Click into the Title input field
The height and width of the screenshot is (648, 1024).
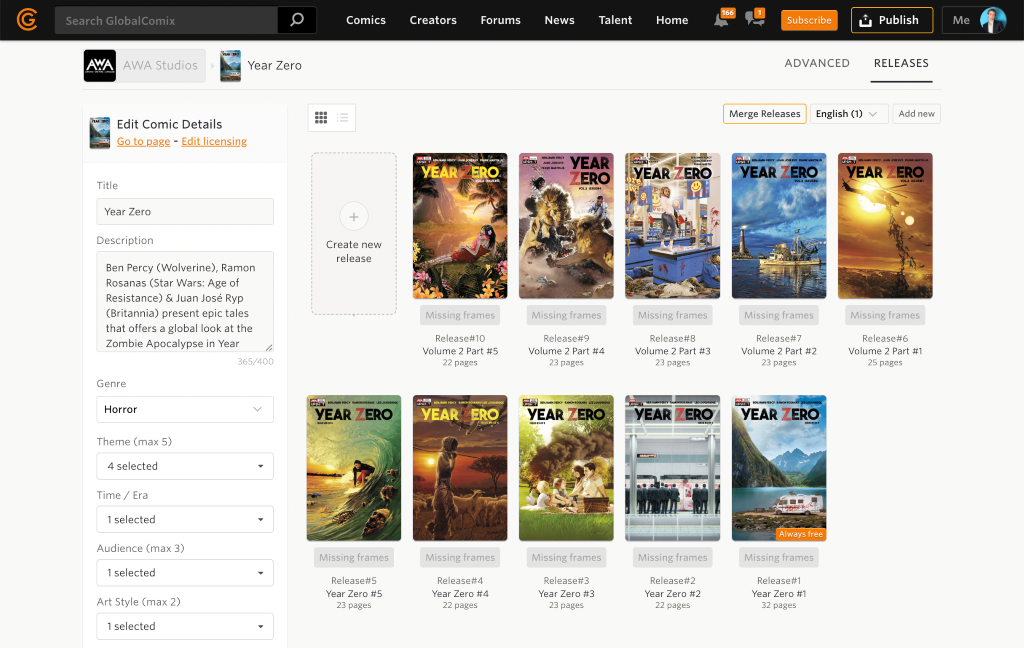[x=185, y=211]
